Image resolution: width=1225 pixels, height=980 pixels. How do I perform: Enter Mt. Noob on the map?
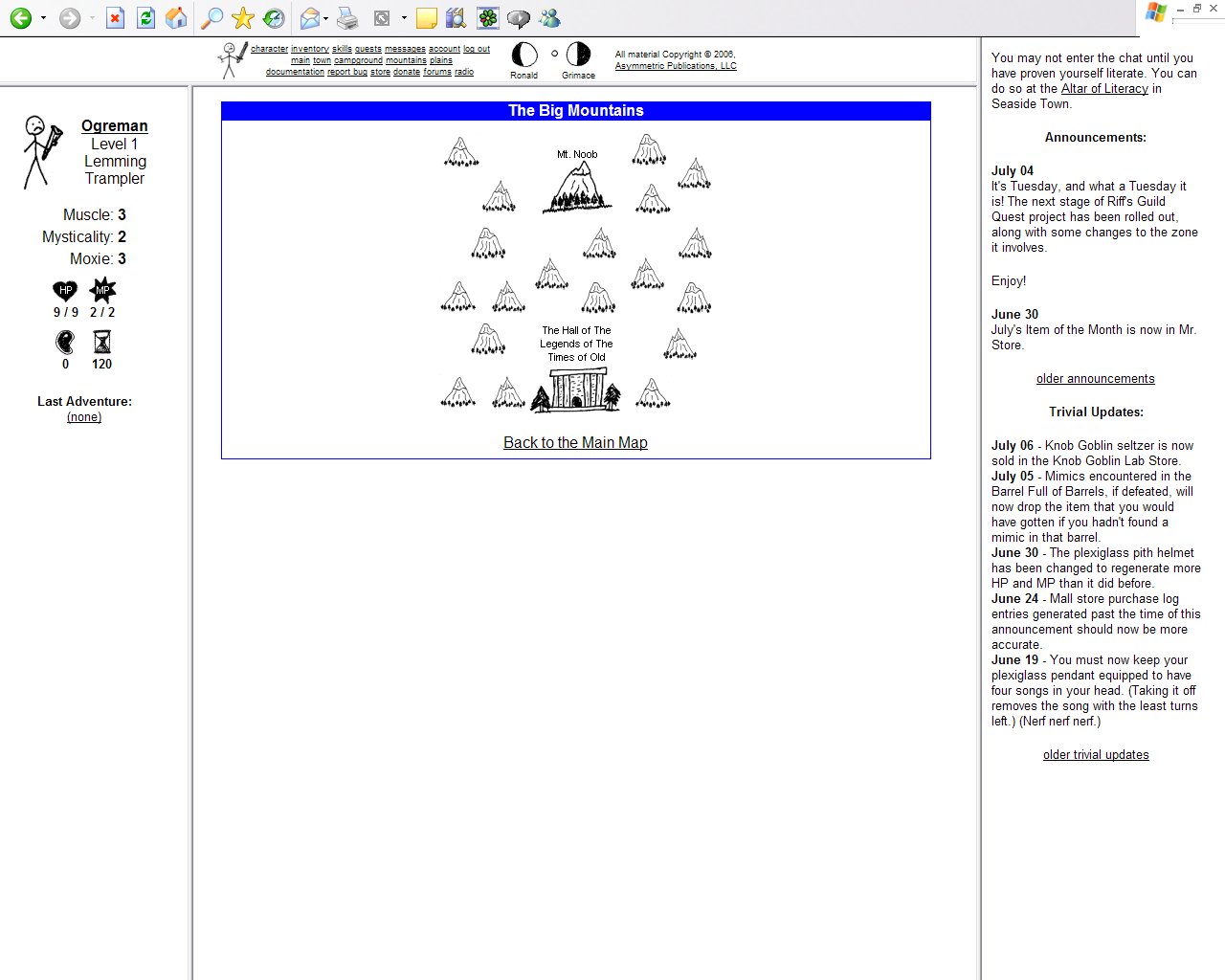pyautogui.click(x=577, y=186)
